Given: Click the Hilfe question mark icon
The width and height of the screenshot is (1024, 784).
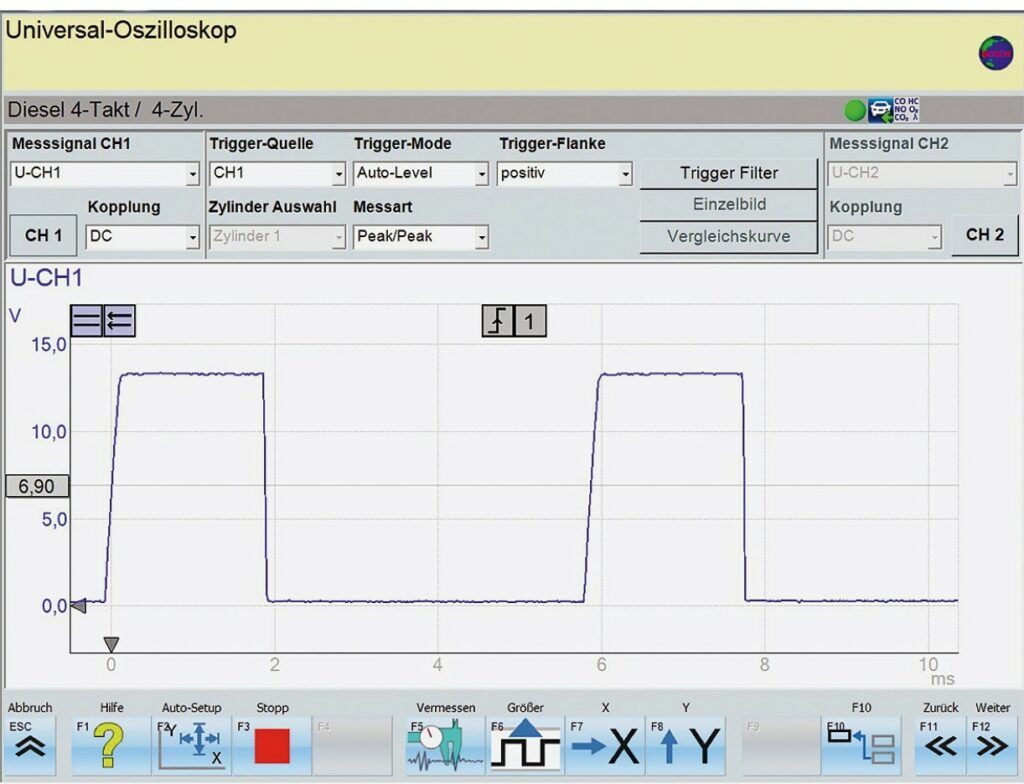Looking at the screenshot, I should (109, 745).
